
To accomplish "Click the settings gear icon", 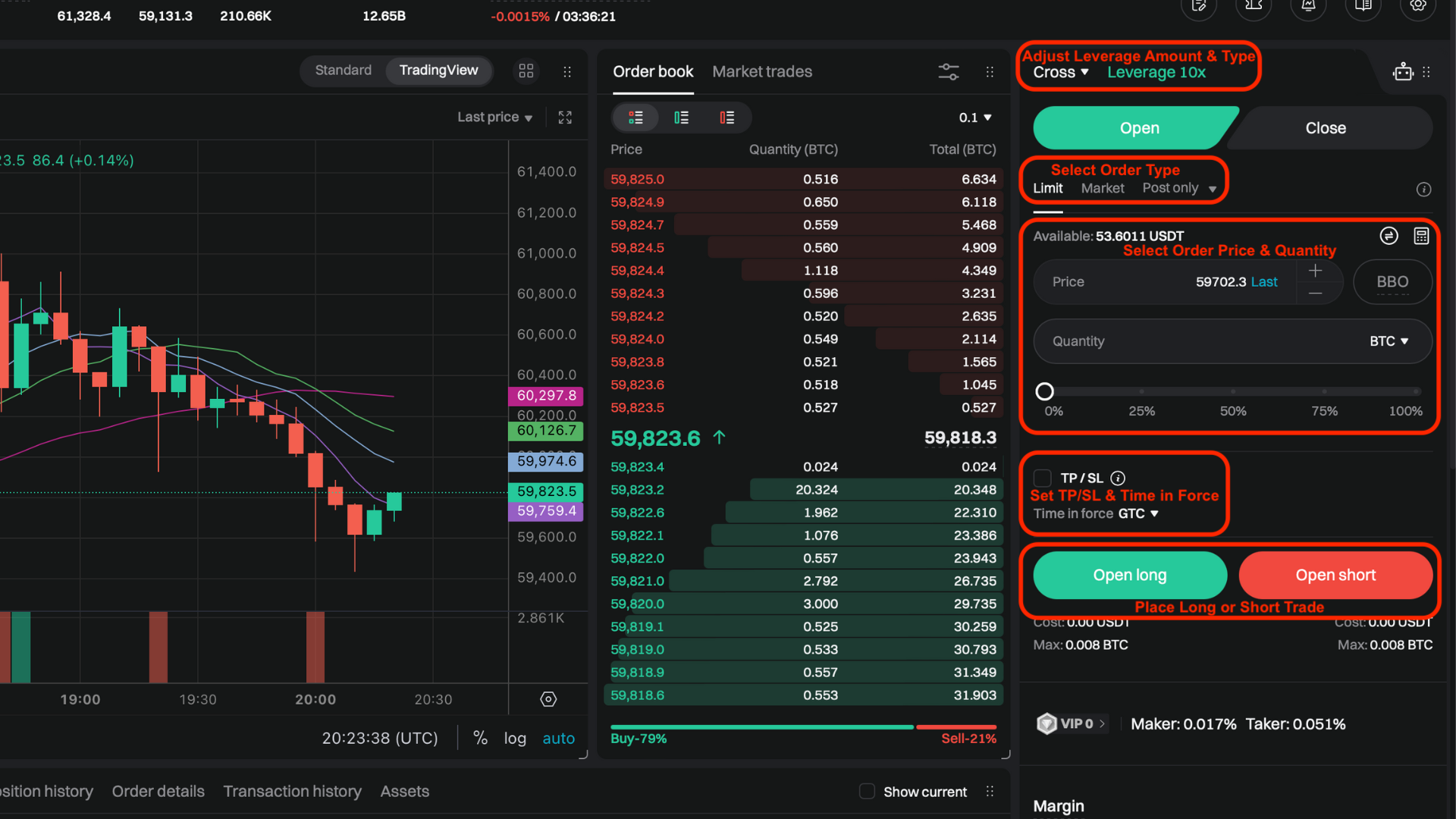I will 1418,8.
